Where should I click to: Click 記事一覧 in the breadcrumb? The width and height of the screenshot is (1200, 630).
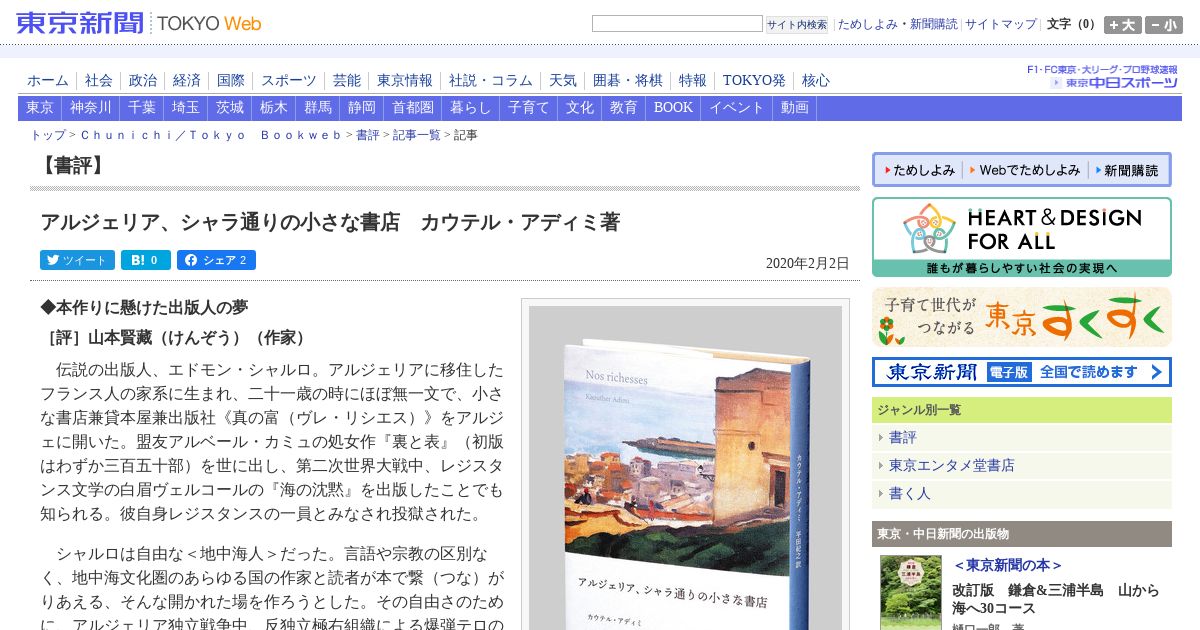(x=416, y=135)
